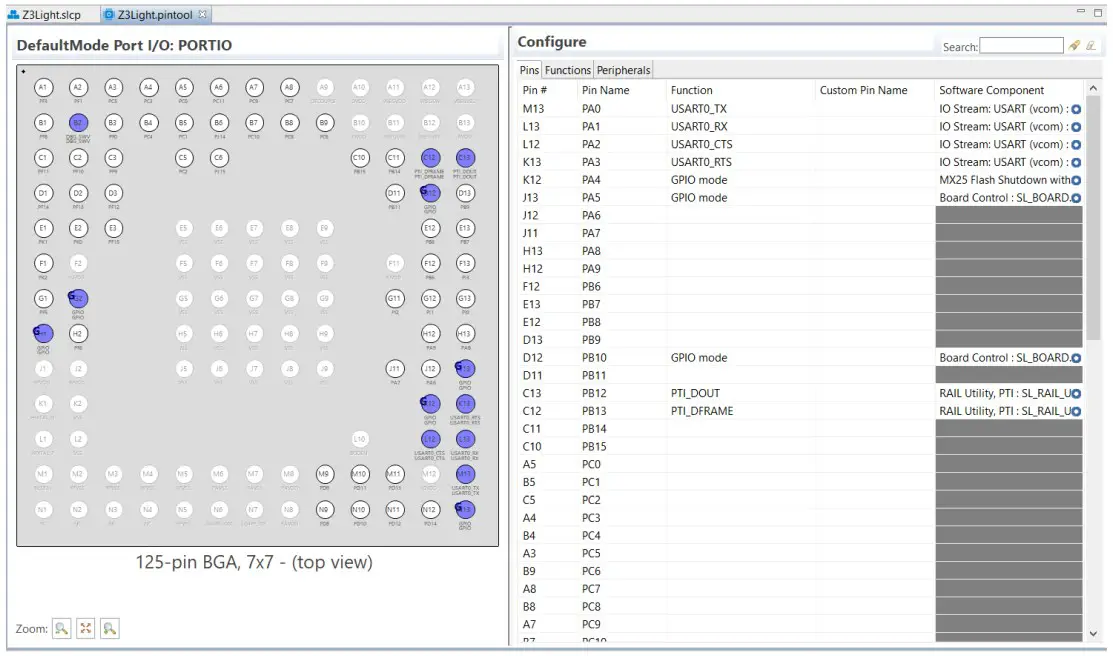The image size is (1113, 656).
Task: Switch to the Peripherals tab
Action: point(623,70)
